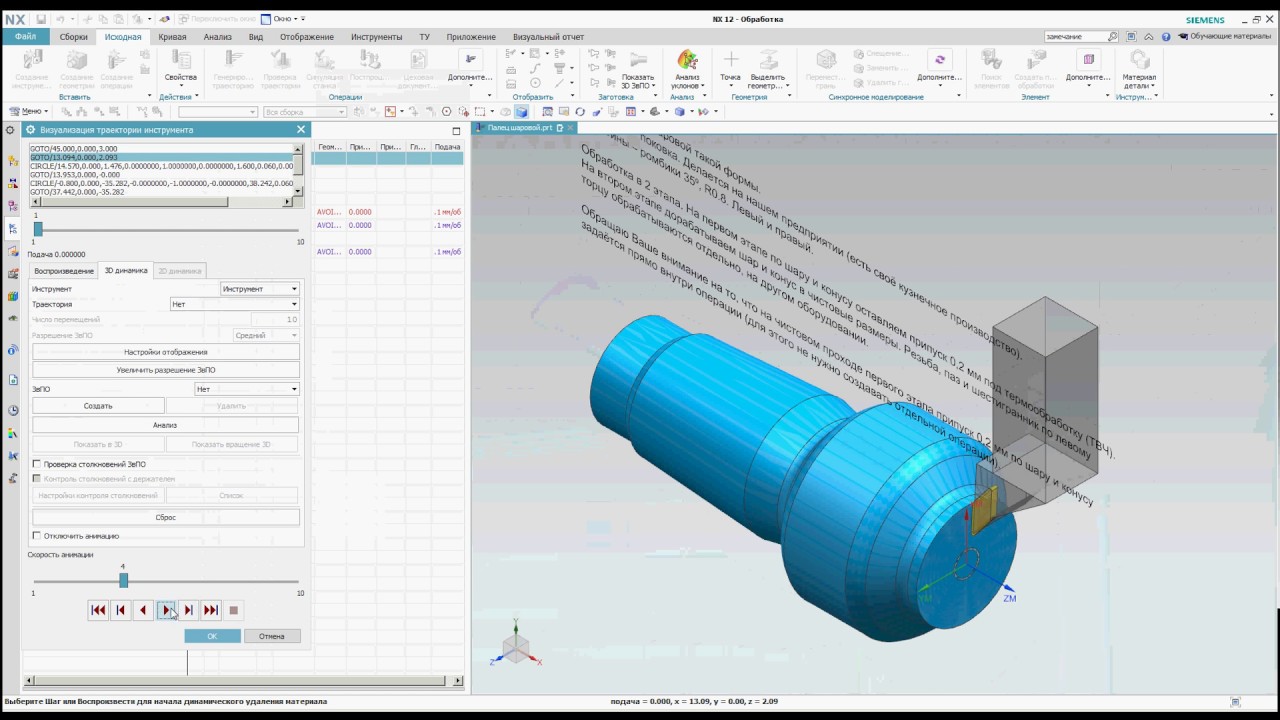Click the Настройки отображения button

point(166,352)
